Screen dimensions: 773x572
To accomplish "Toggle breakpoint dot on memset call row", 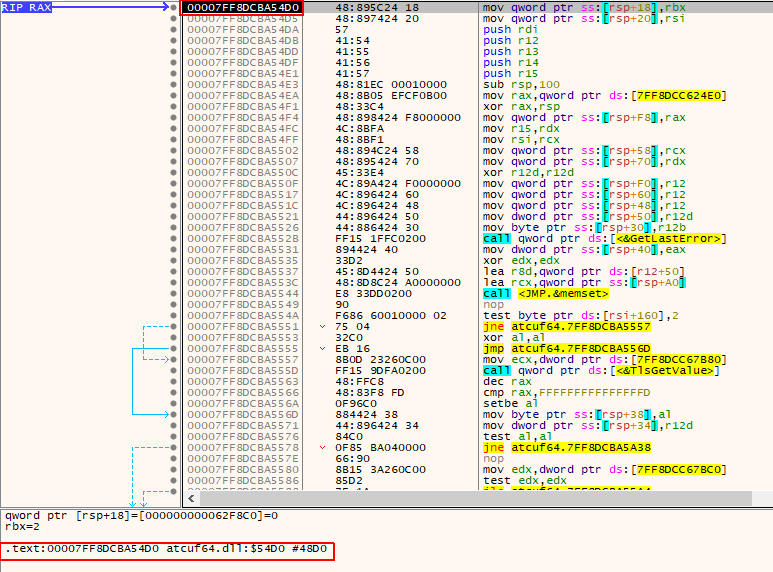I will coord(173,293).
